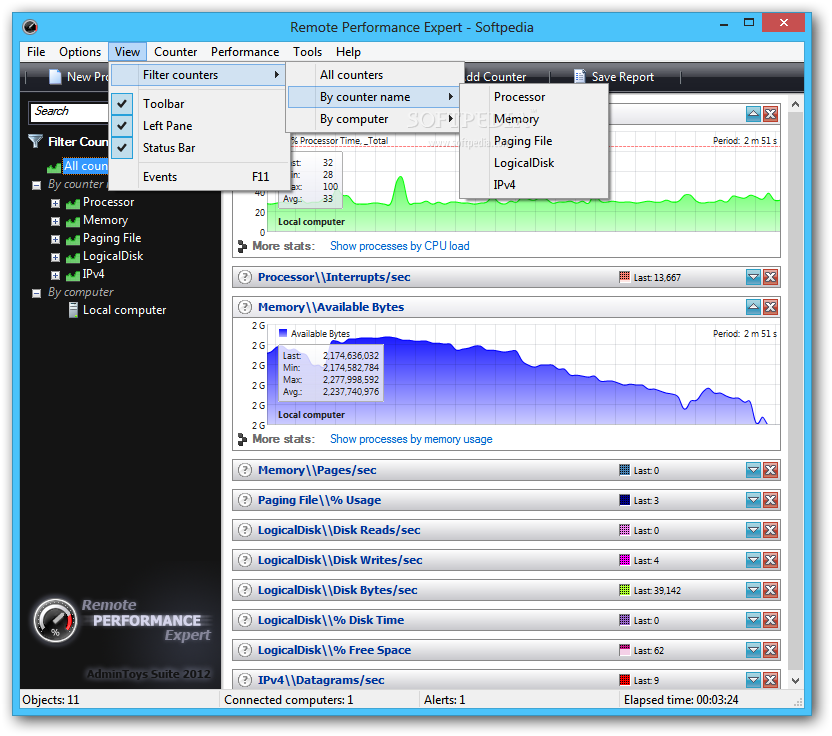Select Local computer in left pane tree
832x736 pixels.
124,310
